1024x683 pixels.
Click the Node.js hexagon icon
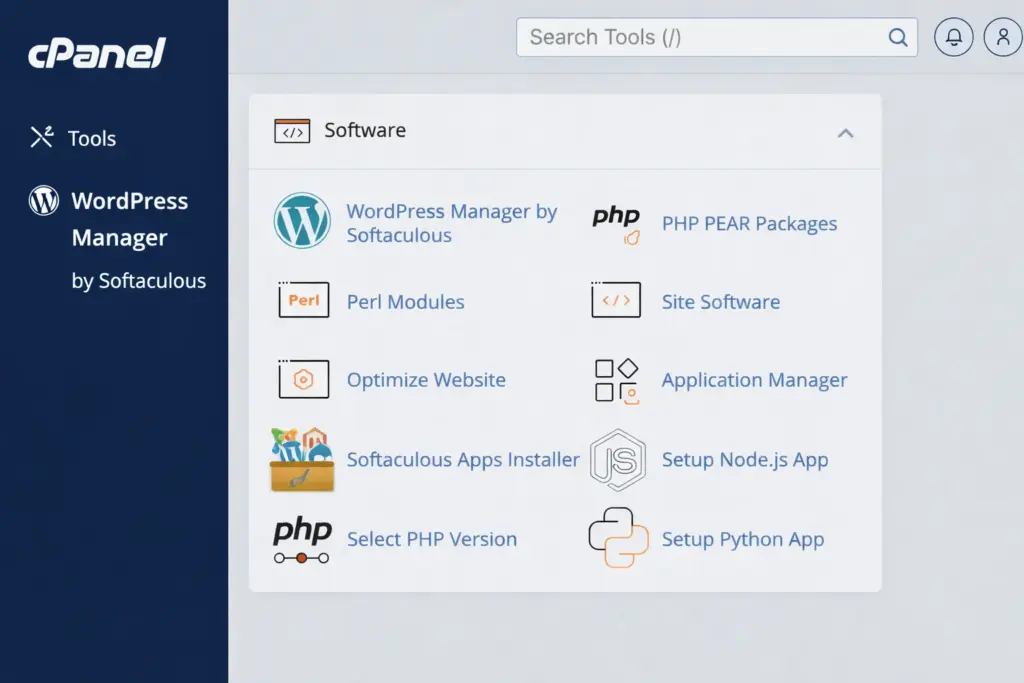pos(617,460)
